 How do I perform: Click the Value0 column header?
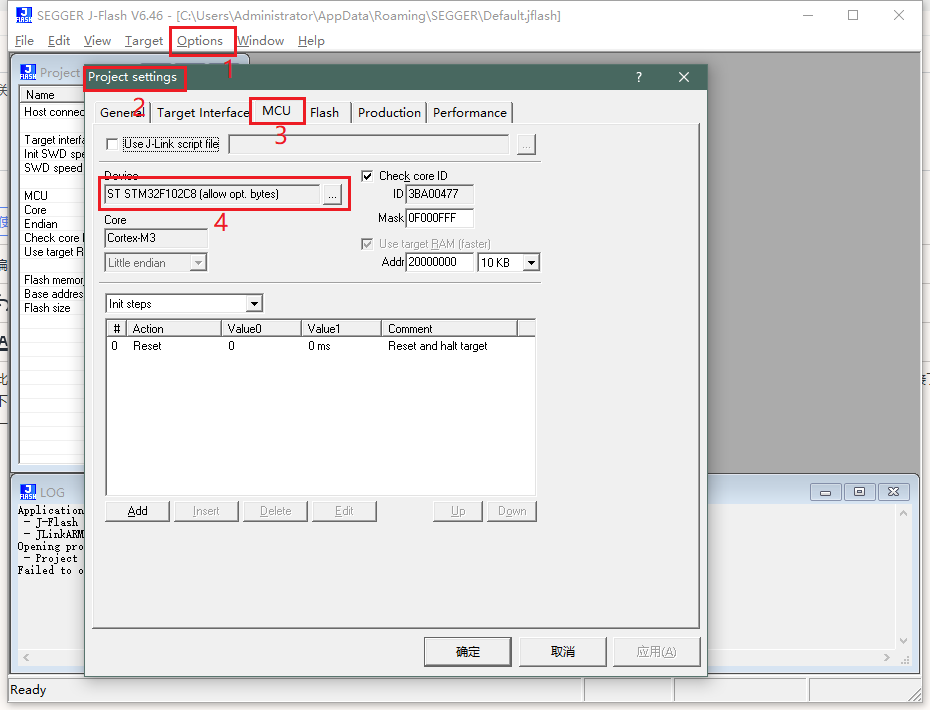pos(261,329)
